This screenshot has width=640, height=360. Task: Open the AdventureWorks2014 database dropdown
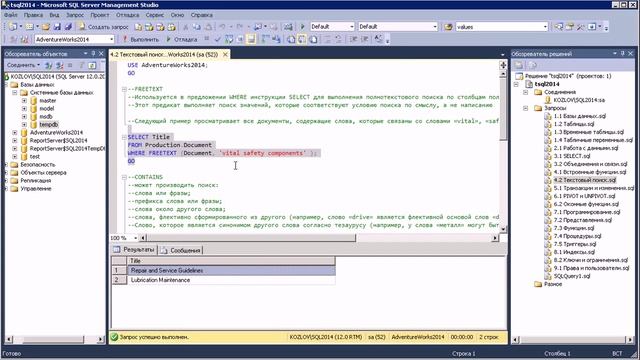point(111,39)
